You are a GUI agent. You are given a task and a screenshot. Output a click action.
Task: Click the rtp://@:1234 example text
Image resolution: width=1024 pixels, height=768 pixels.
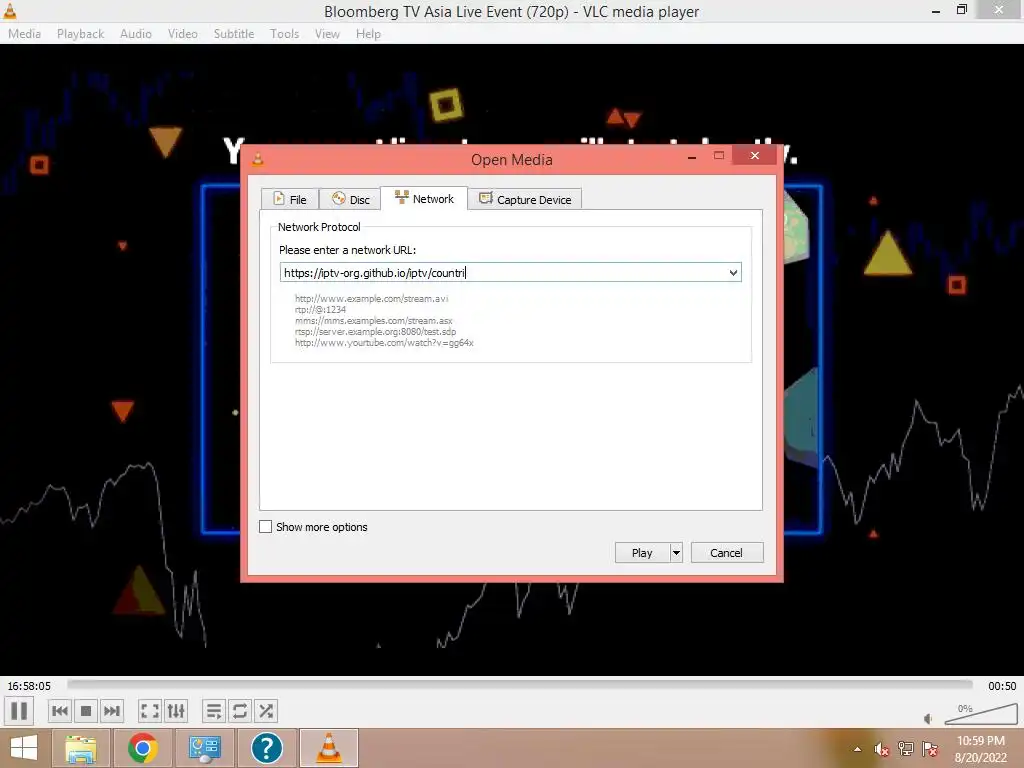320,310
